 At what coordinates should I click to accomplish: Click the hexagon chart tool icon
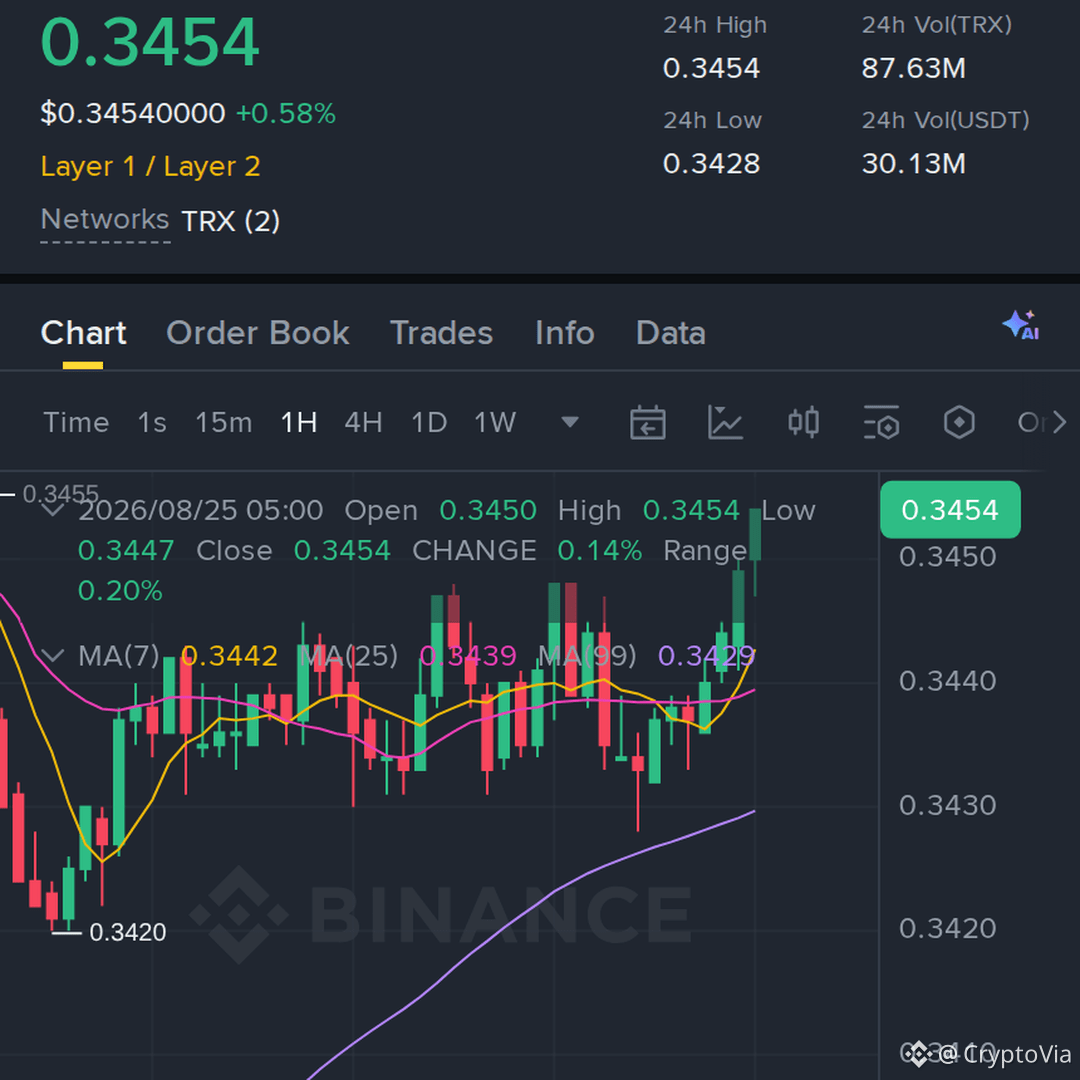(959, 422)
